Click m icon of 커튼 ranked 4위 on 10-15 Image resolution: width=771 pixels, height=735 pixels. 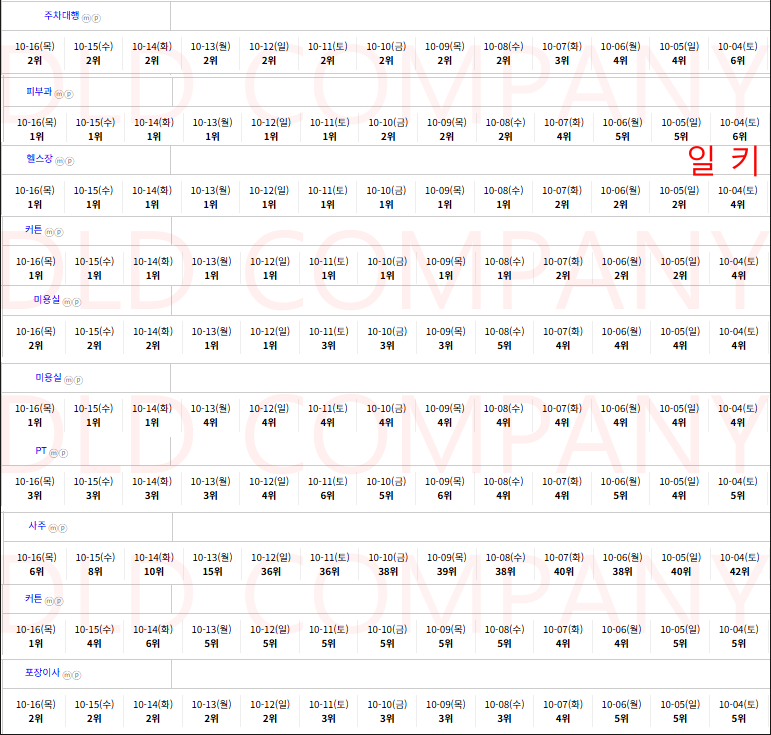click(x=49, y=601)
